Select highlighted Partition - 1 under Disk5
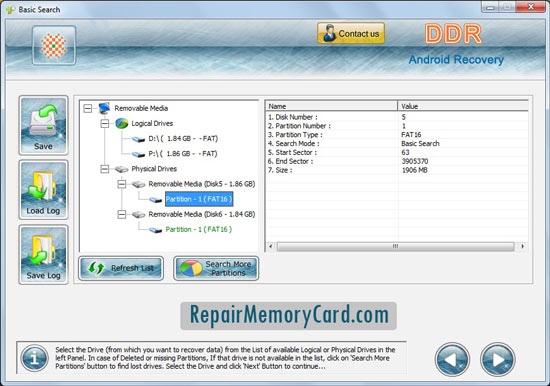This screenshot has width=550, height=386. pos(199,199)
